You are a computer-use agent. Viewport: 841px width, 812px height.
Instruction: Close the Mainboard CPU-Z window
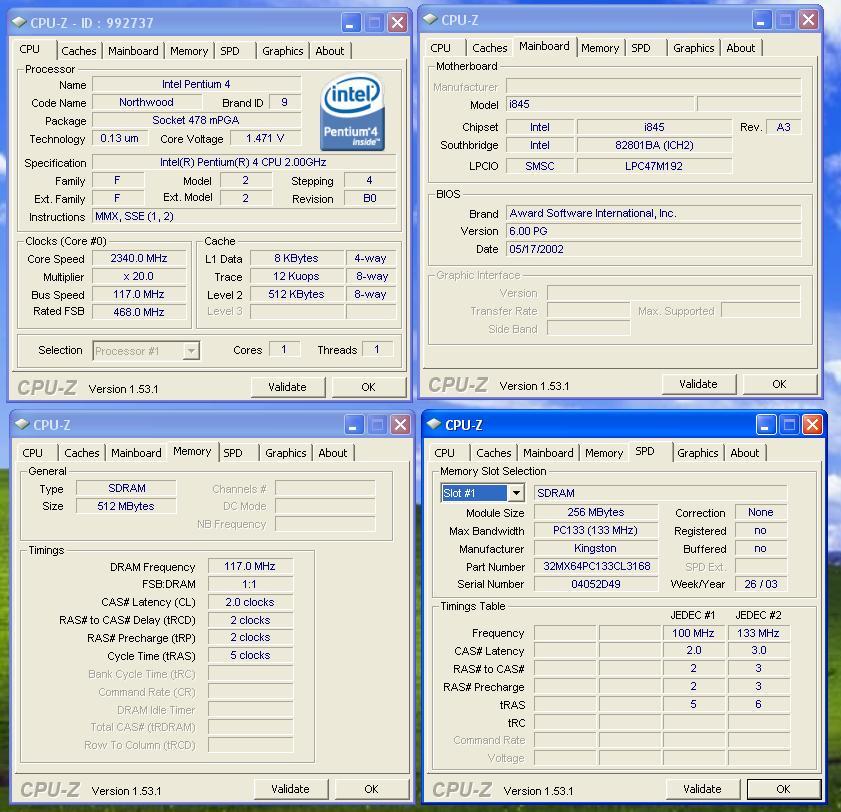808,20
